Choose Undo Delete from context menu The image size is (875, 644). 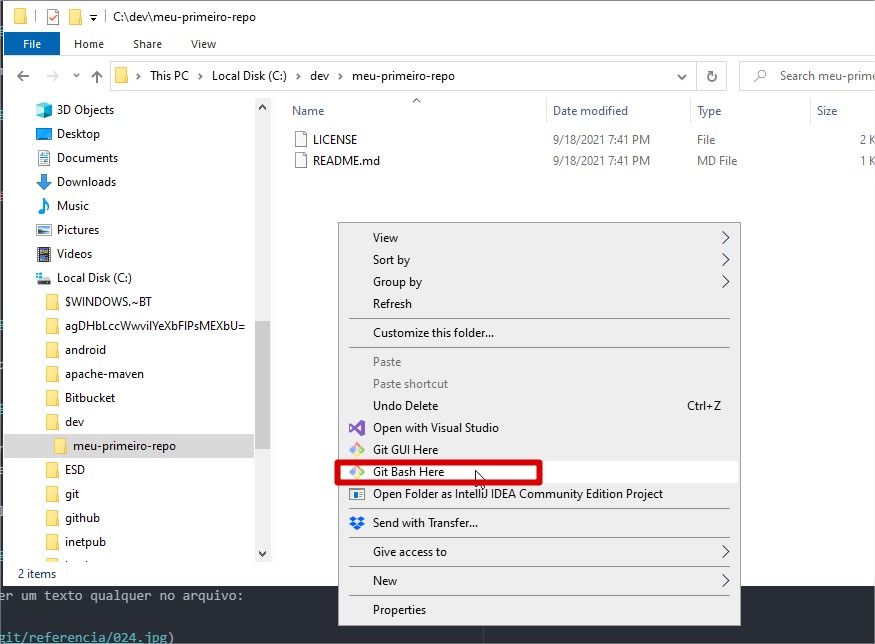click(539, 406)
